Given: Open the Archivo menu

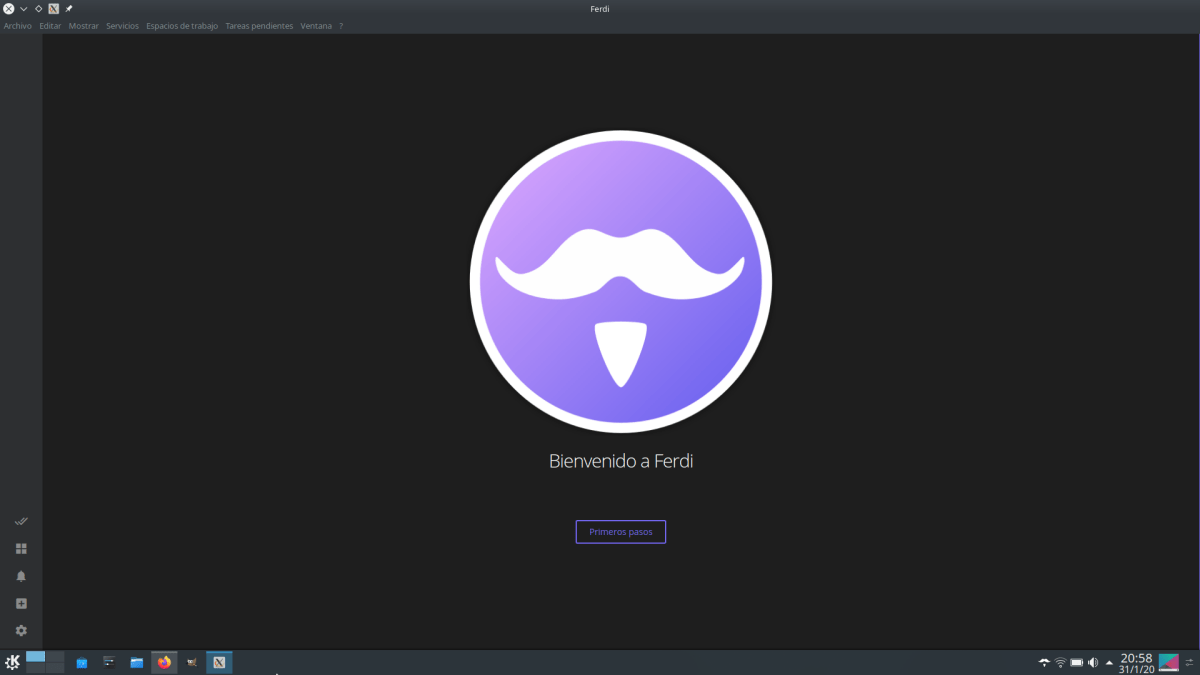Looking at the screenshot, I should (x=18, y=26).
